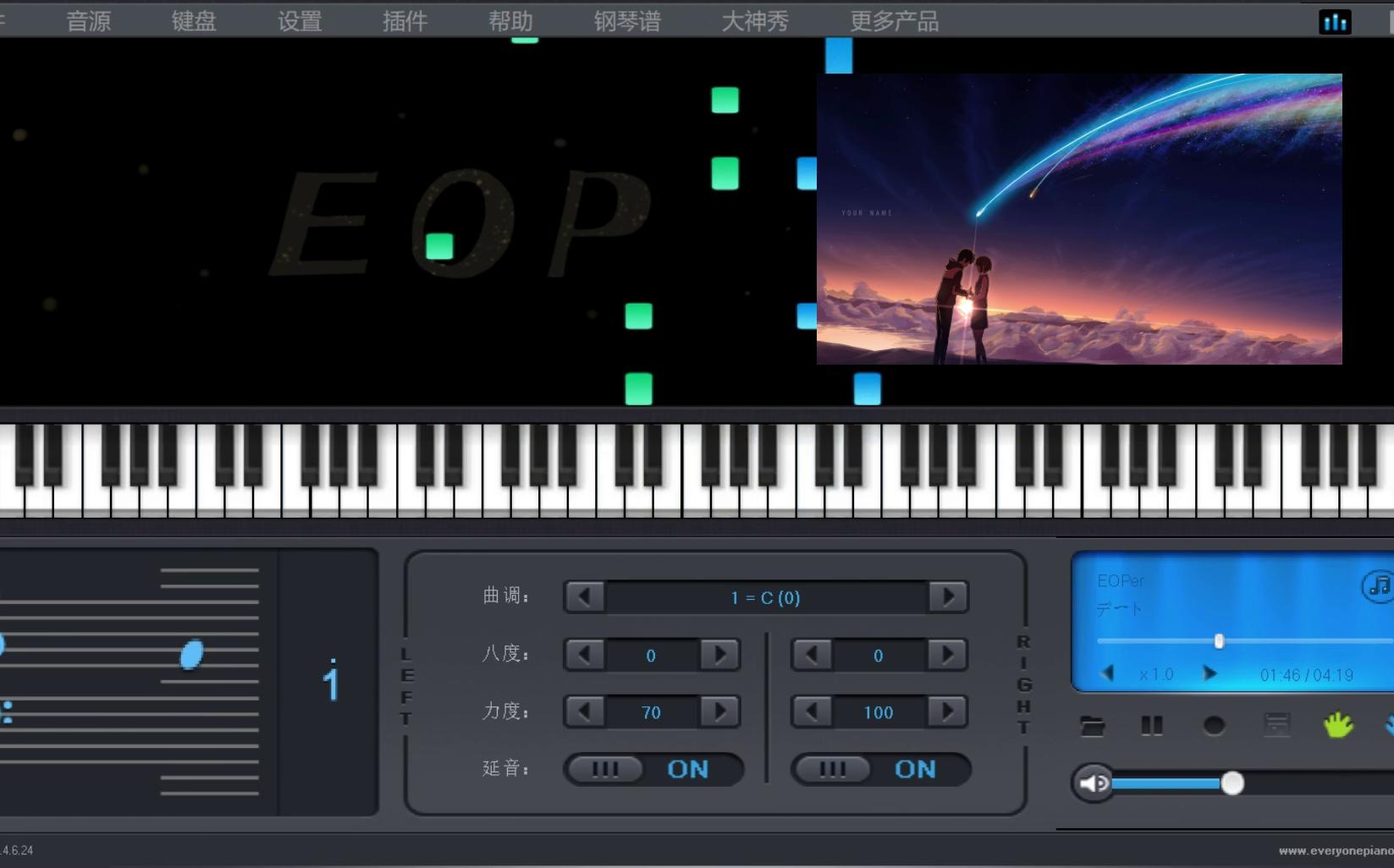Click the song name デート in player
This screenshot has height=868, width=1394.
(x=1119, y=609)
